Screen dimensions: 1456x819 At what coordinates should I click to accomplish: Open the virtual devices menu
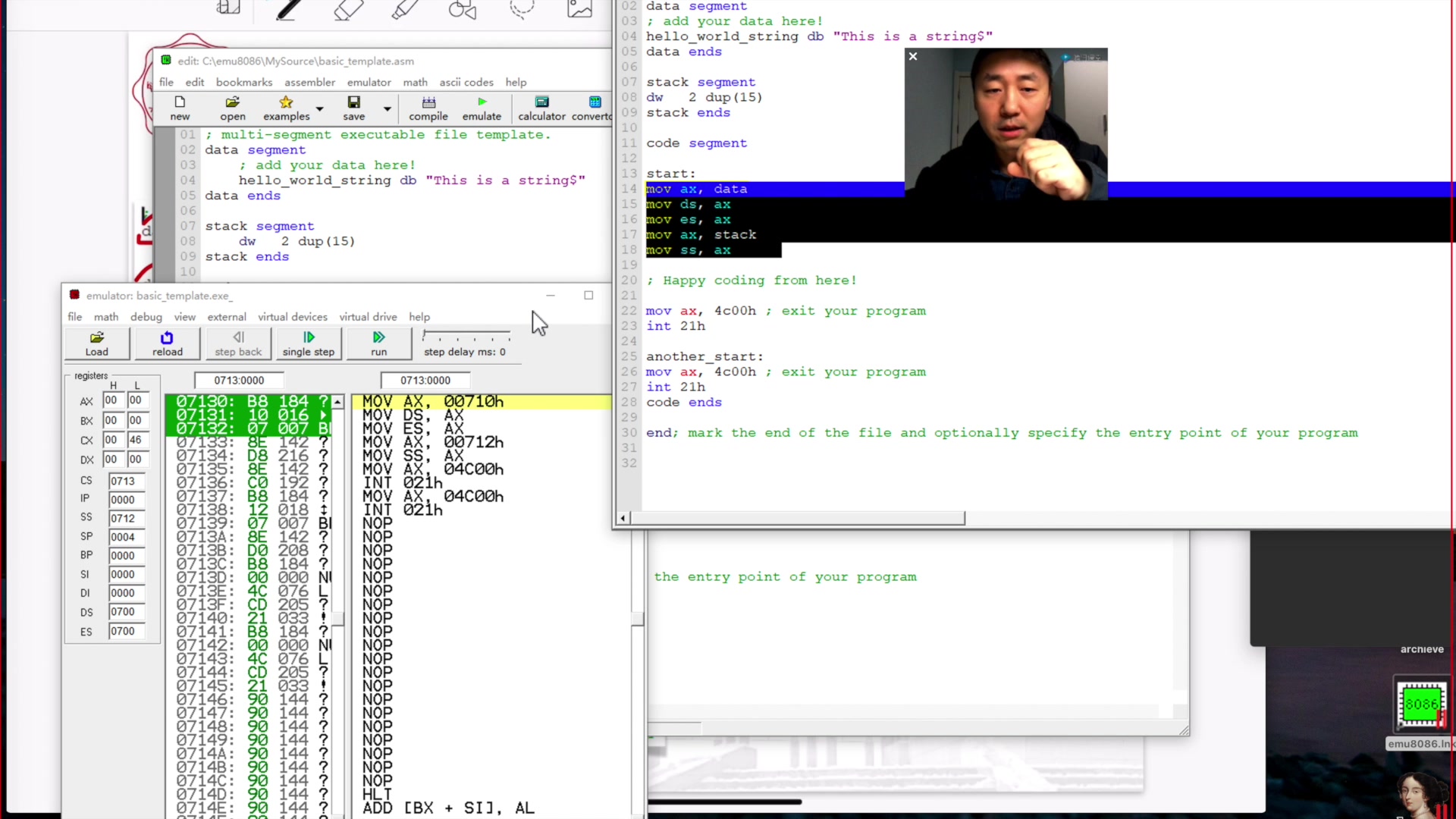[292, 317]
